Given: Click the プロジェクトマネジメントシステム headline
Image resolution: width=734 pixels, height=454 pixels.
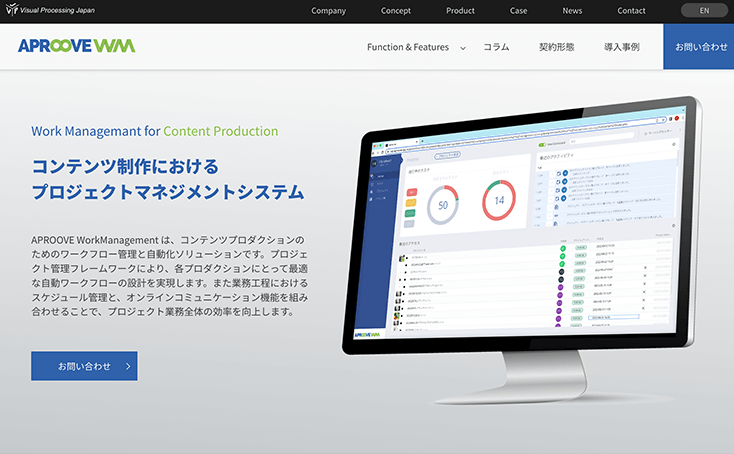Looking at the screenshot, I should point(167,192).
